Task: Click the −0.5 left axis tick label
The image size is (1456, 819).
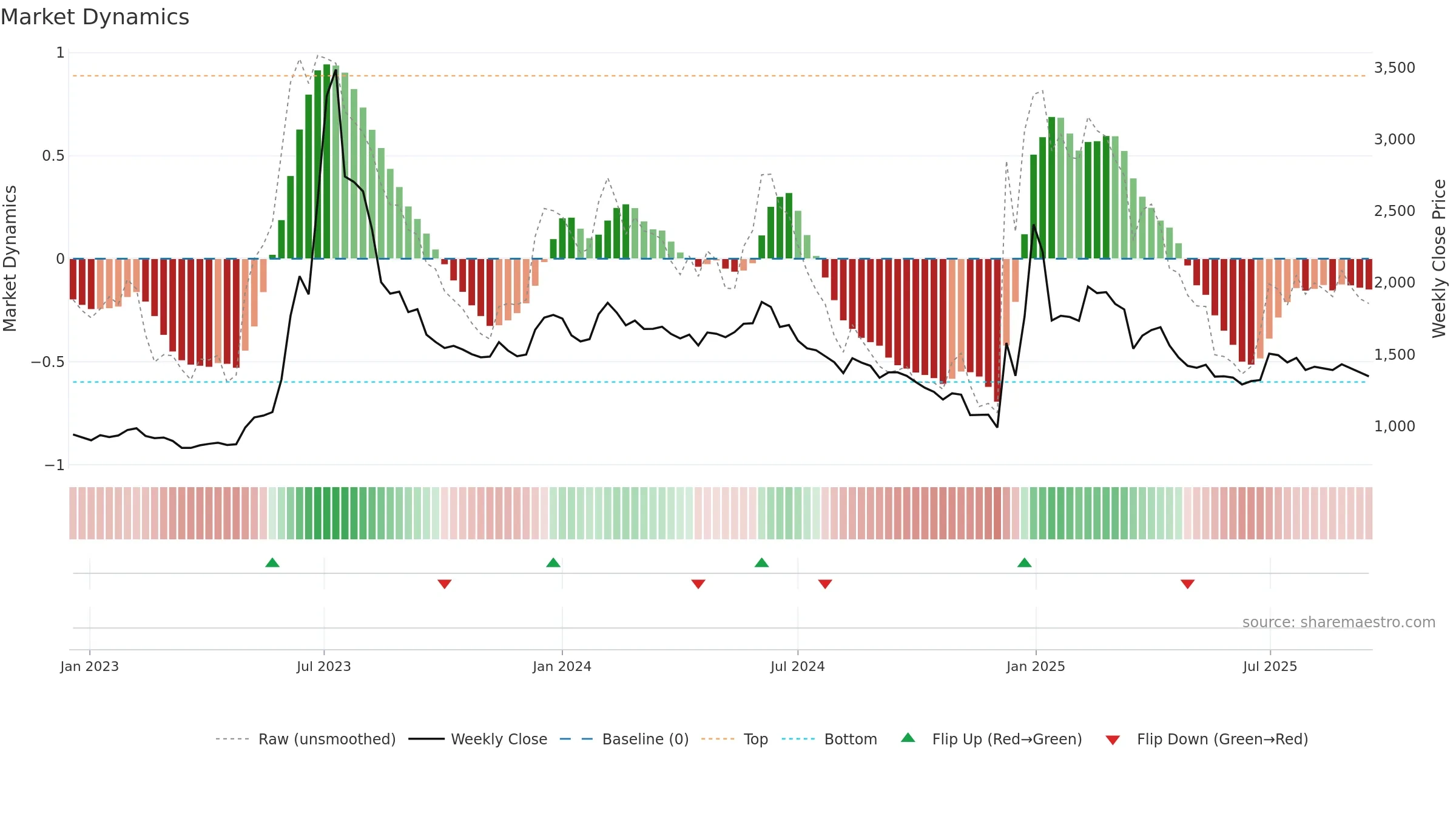Action: (48, 362)
